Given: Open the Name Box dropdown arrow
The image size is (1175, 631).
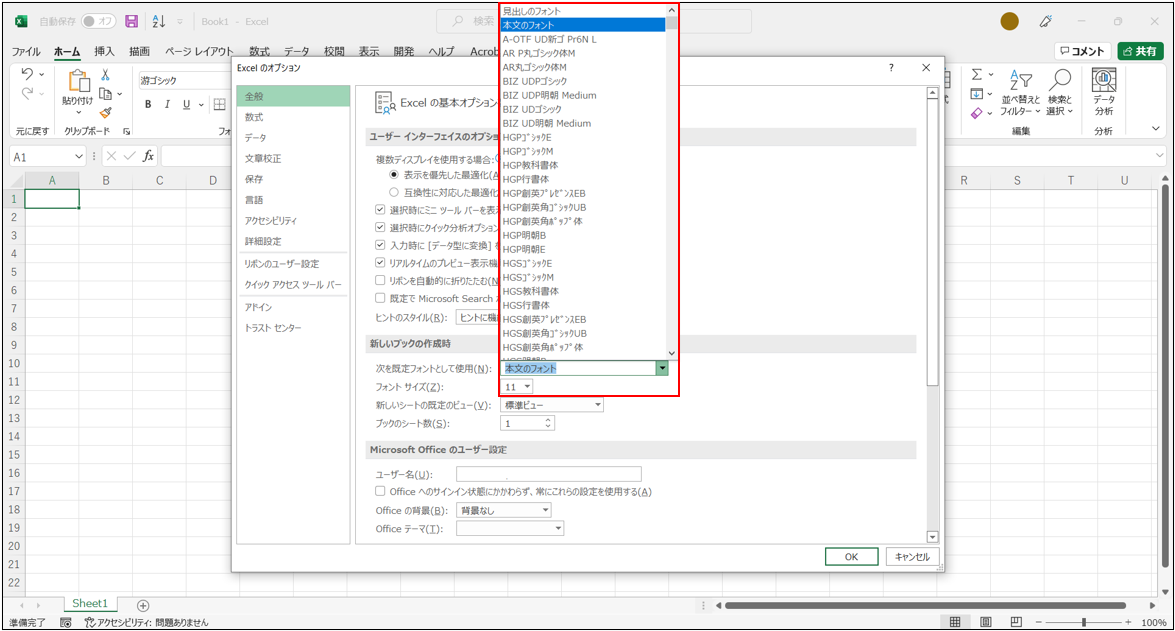Looking at the screenshot, I should coord(79,157).
